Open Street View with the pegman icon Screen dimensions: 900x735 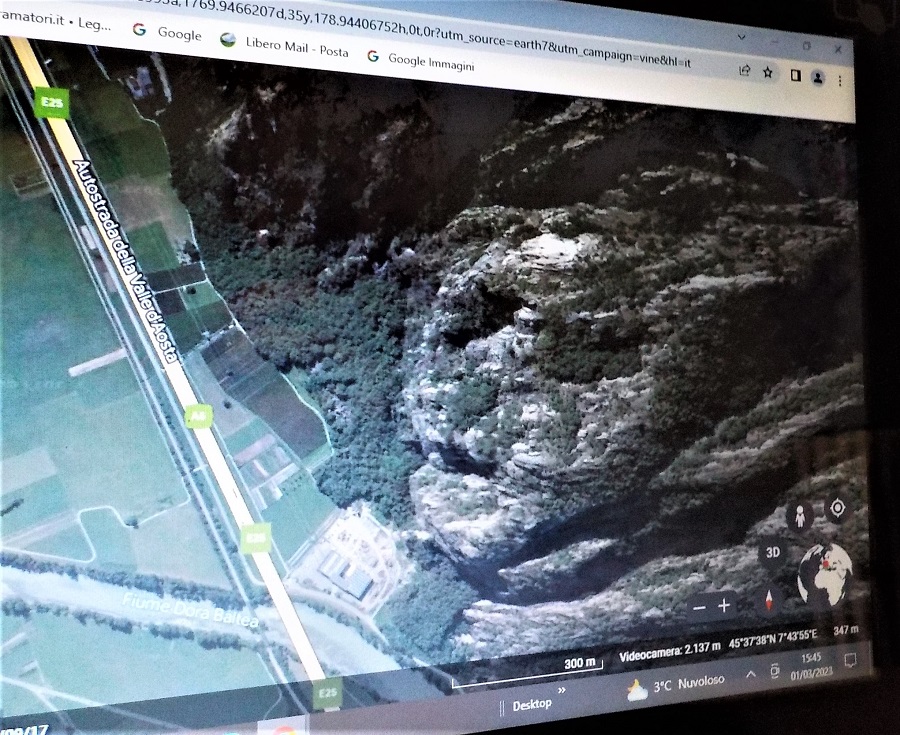800,516
